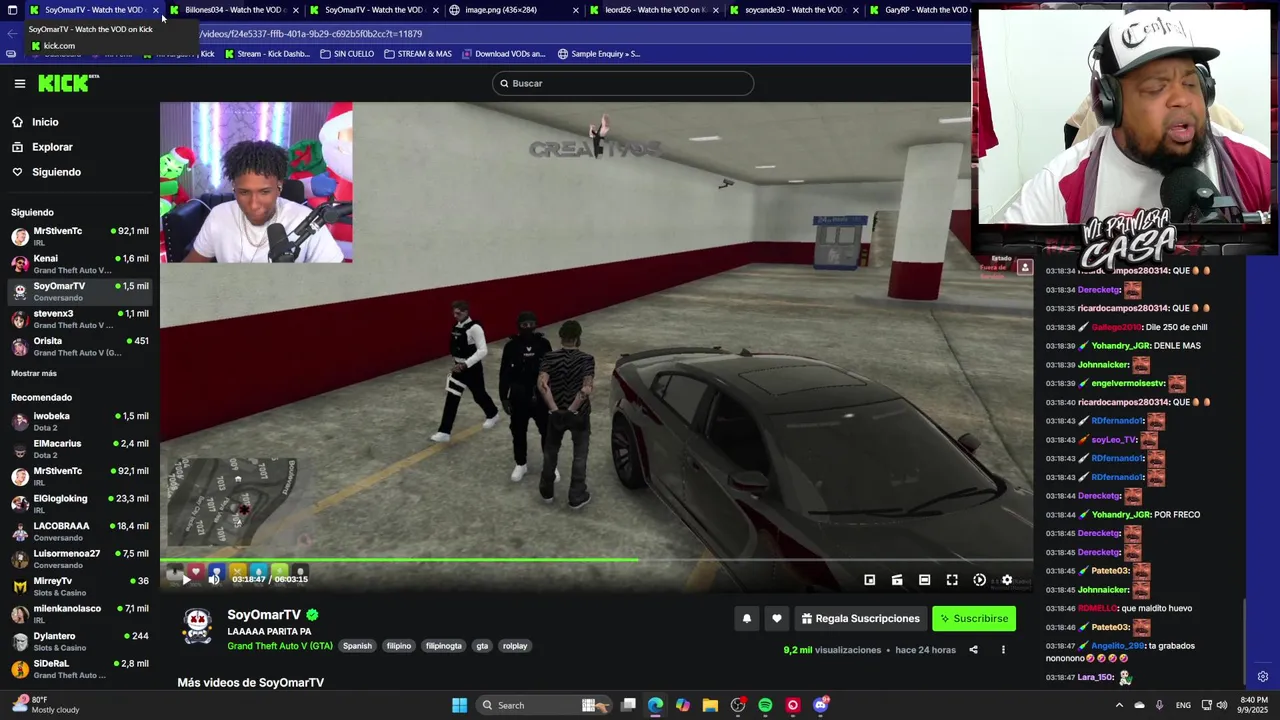This screenshot has height=720, width=1280.
Task: Enter fullscreen video mode
Action: point(952,580)
